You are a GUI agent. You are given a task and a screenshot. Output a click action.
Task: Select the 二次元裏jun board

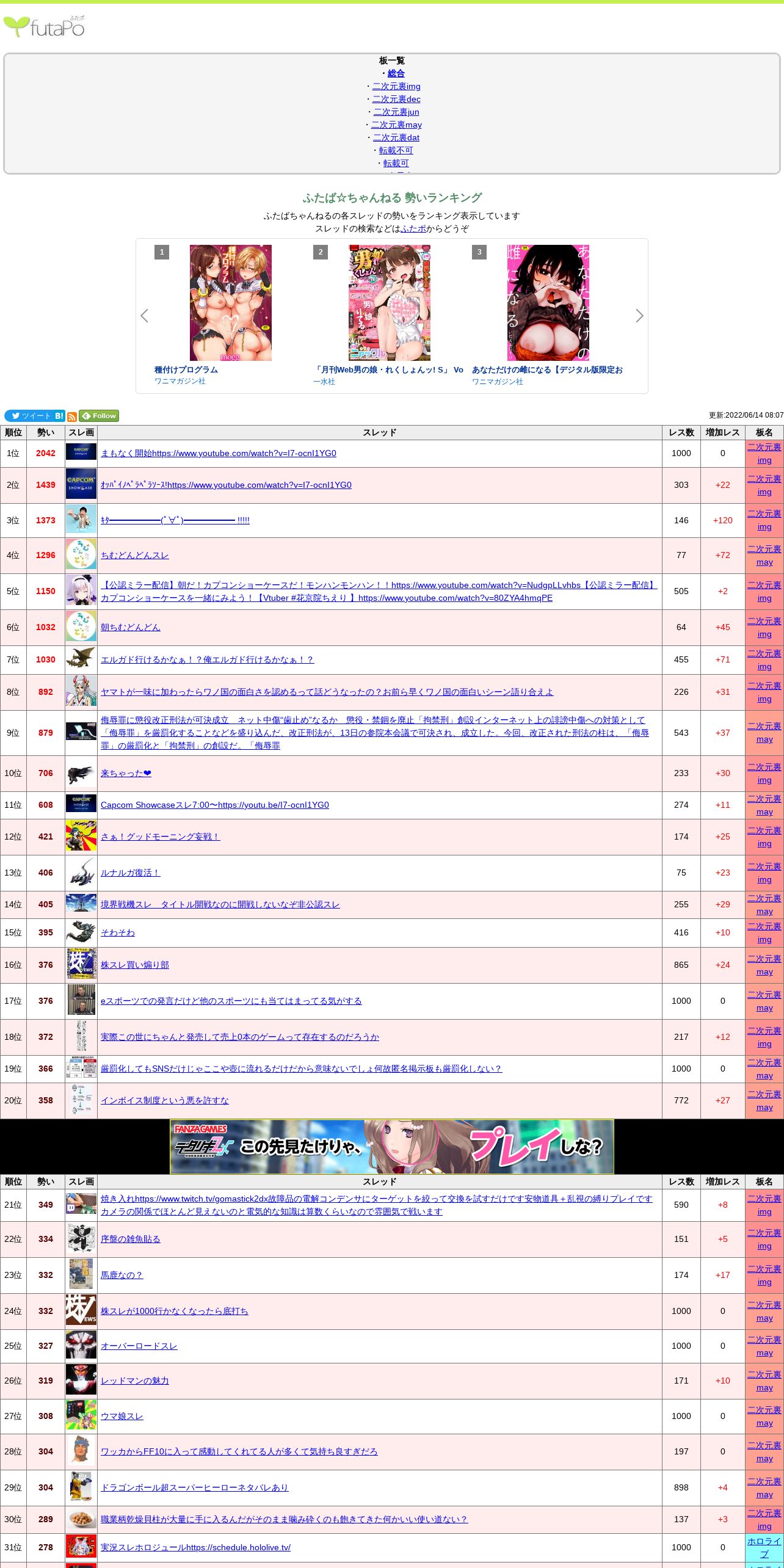(x=396, y=112)
